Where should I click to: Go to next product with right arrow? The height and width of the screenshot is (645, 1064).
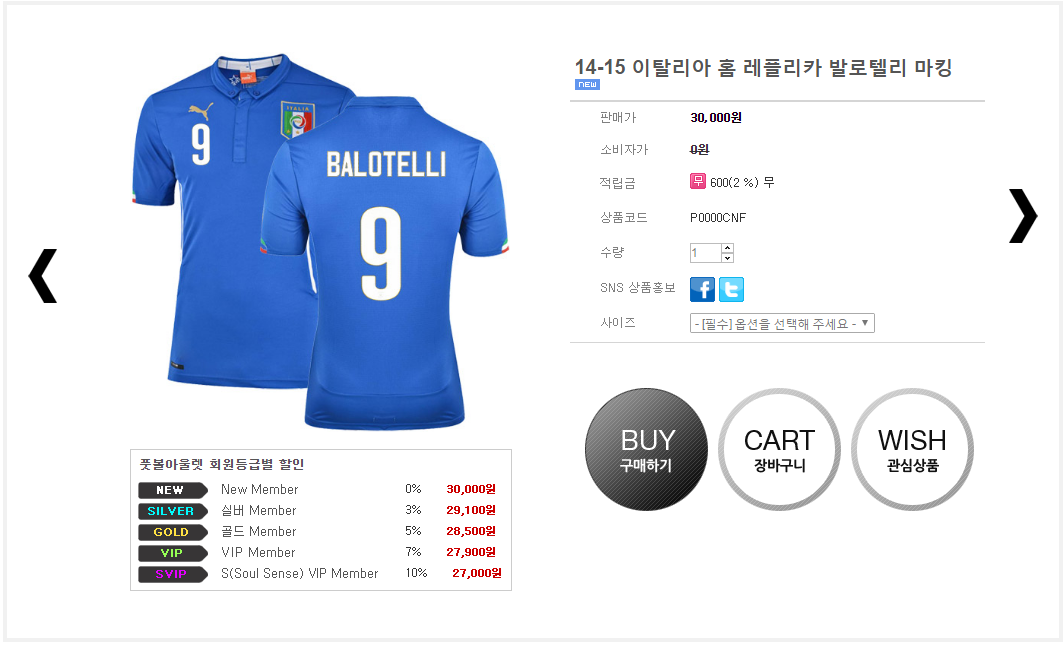coord(1023,216)
